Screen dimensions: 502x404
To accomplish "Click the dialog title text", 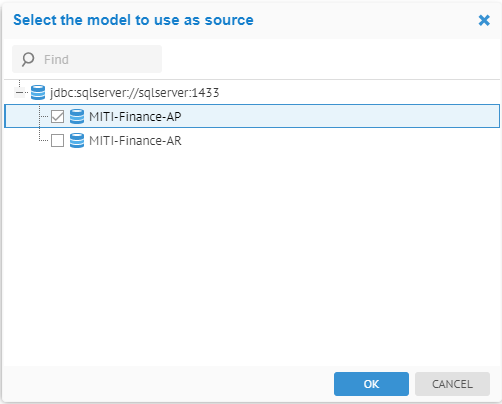I will pos(133,20).
